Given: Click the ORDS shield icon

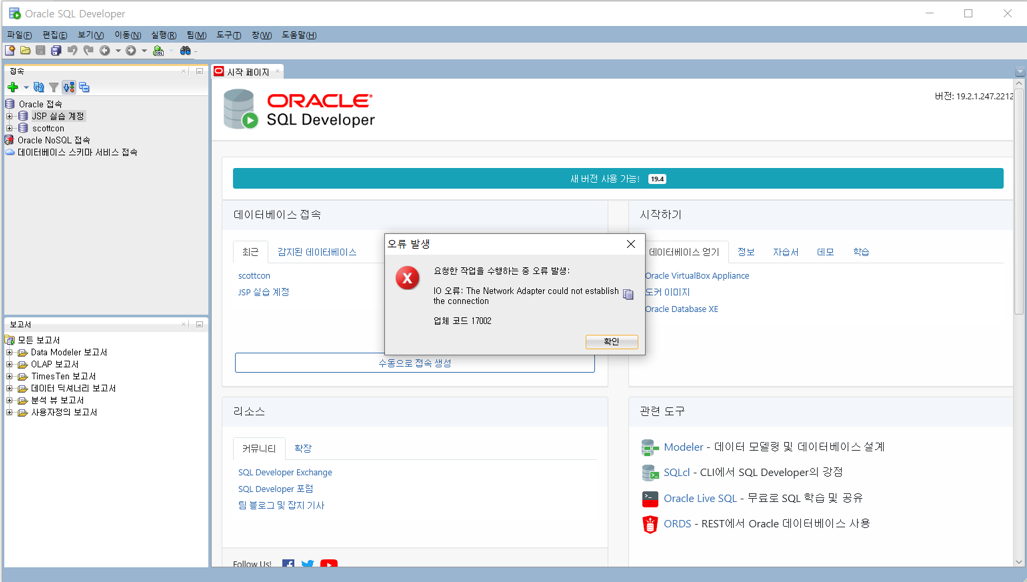Looking at the screenshot, I should pyautogui.click(x=650, y=524).
